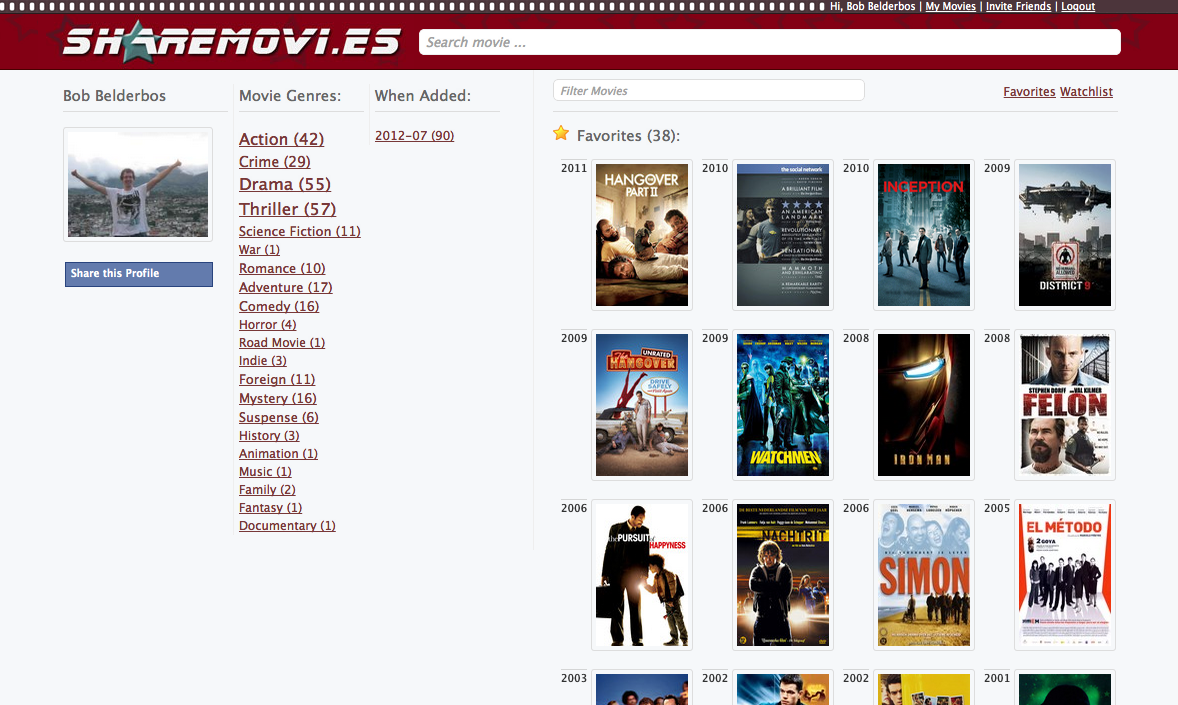Image resolution: width=1178 pixels, height=705 pixels.
Task: Select War (1) genre
Action: 259,250
